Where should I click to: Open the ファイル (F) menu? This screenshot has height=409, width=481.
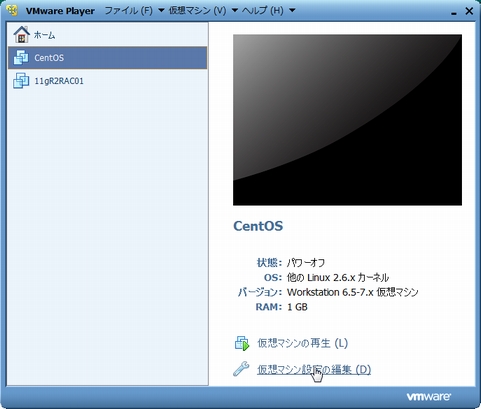(x=128, y=11)
